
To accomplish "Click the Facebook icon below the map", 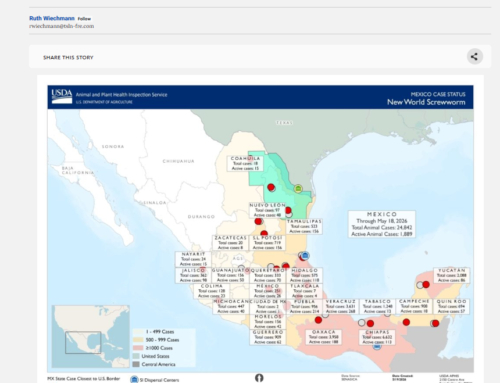I will tap(259, 378).
